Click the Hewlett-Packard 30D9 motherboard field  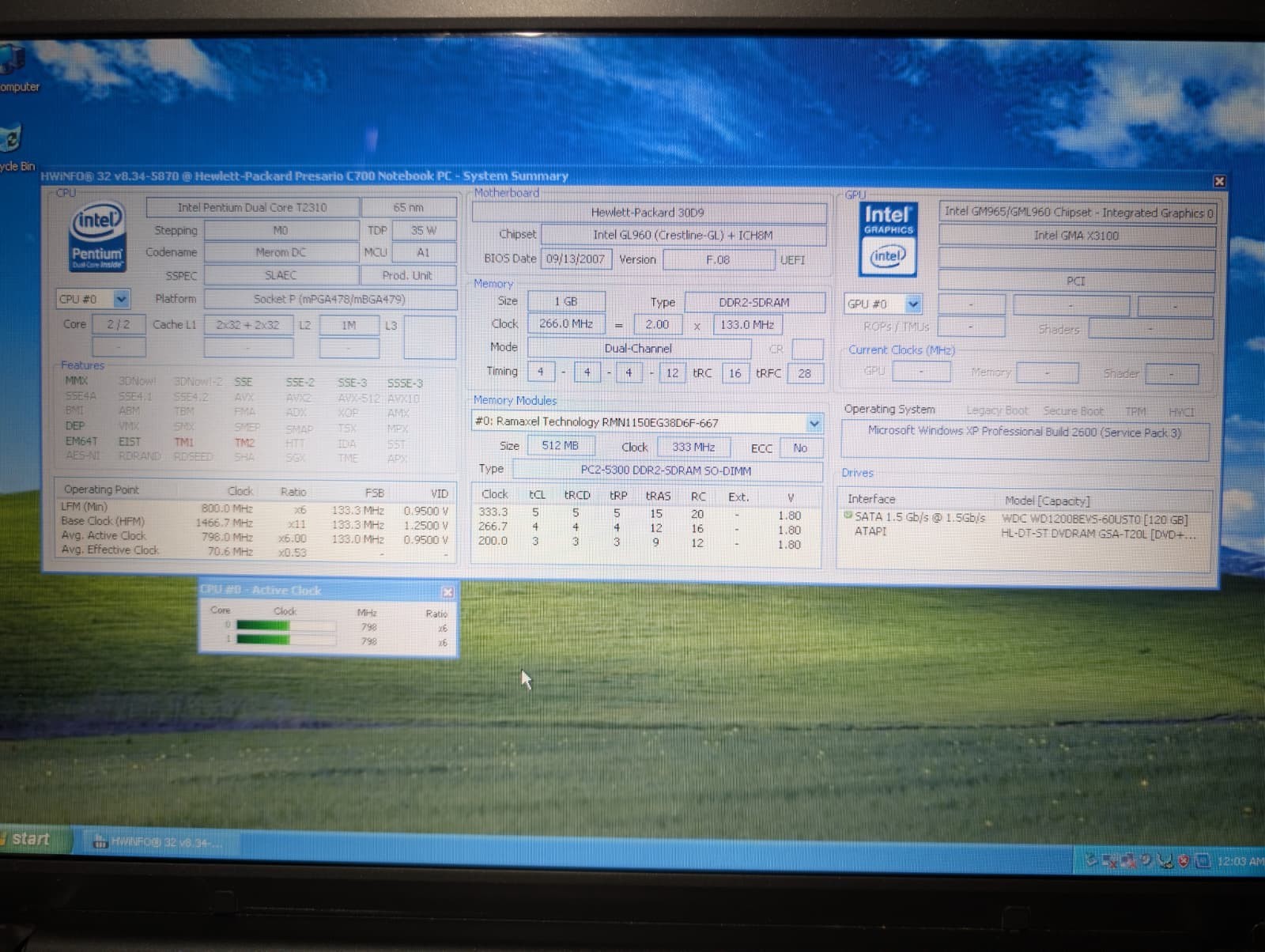tap(648, 212)
